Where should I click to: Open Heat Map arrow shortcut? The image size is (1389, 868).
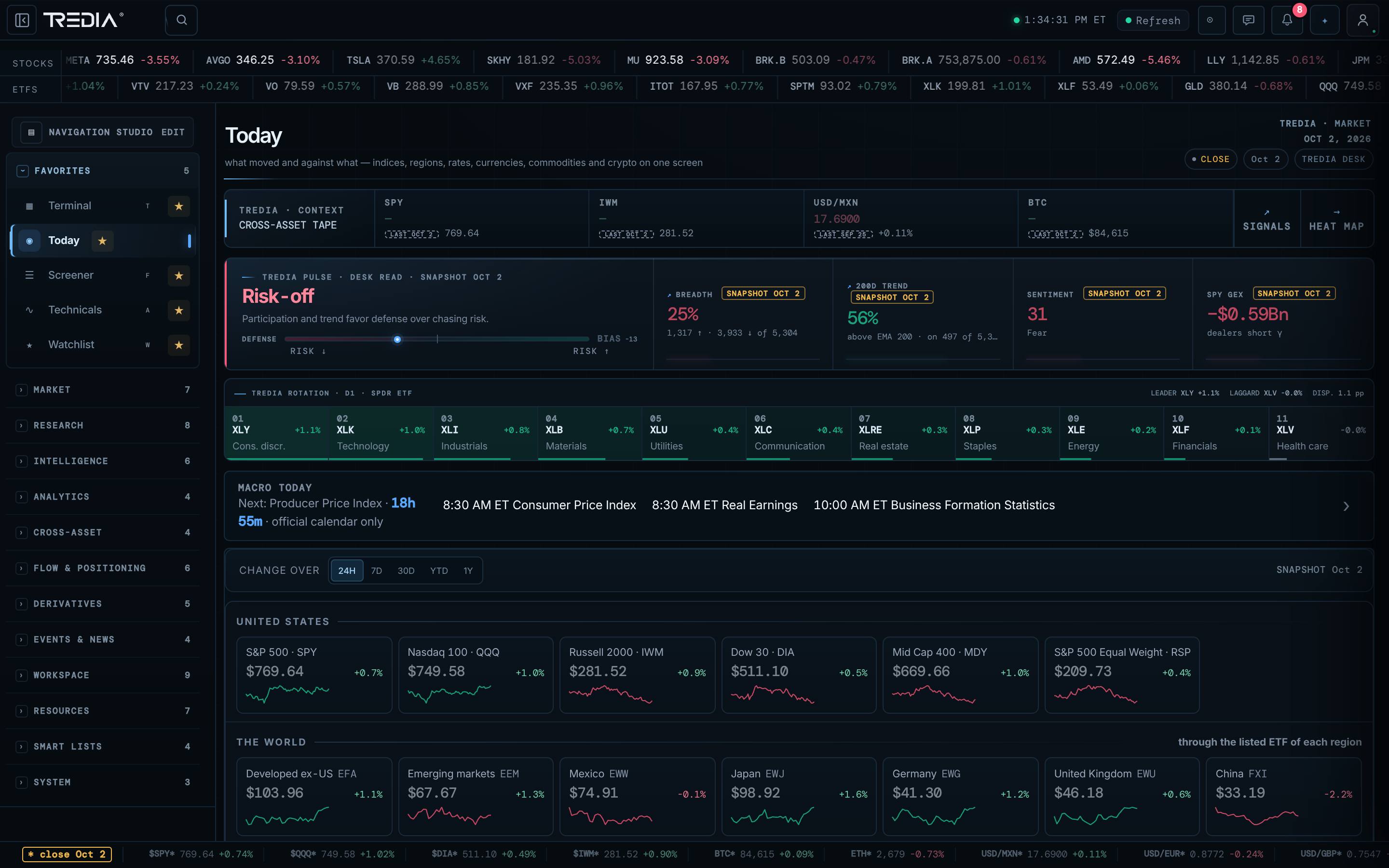(1336, 219)
